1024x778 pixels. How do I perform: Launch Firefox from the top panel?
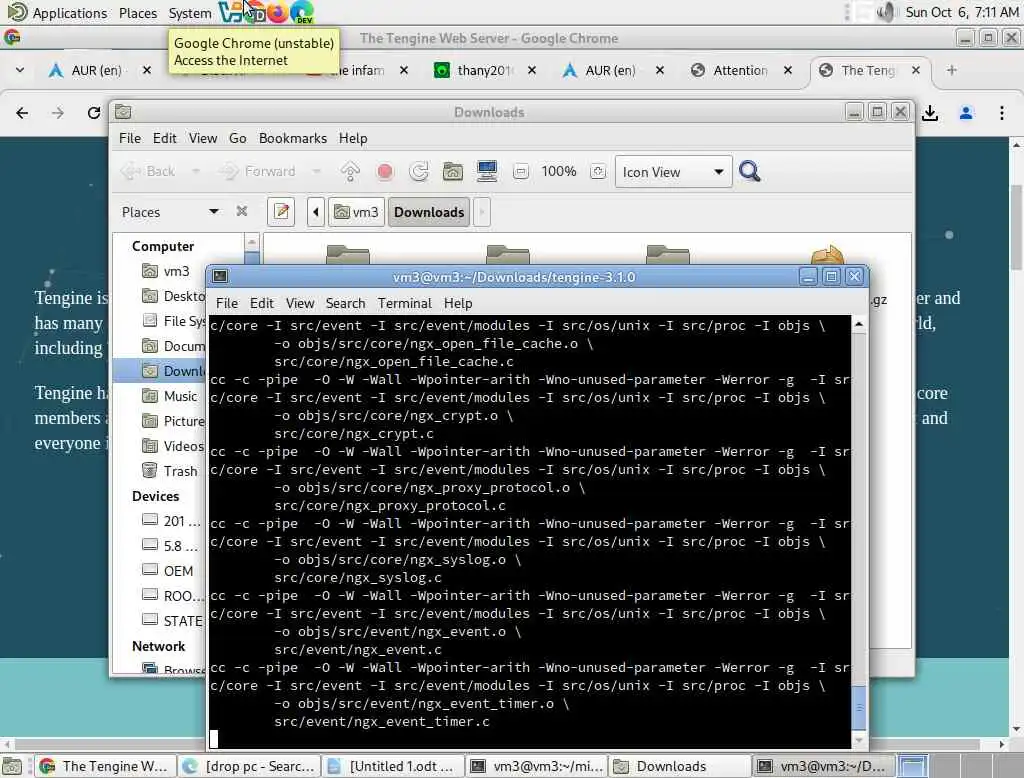[x=278, y=12]
